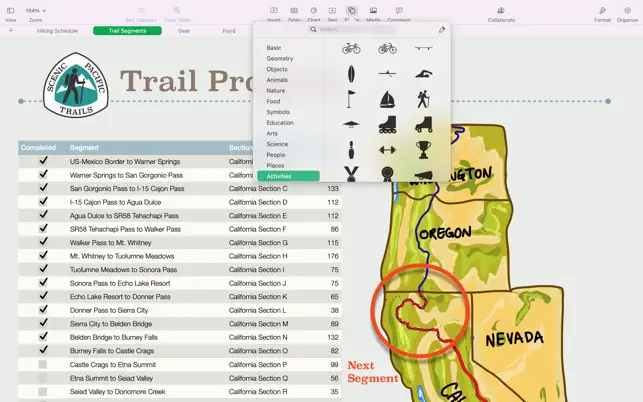Insert the hiker shape from Activities
This screenshot has height=402, width=643.
pos(423,99)
